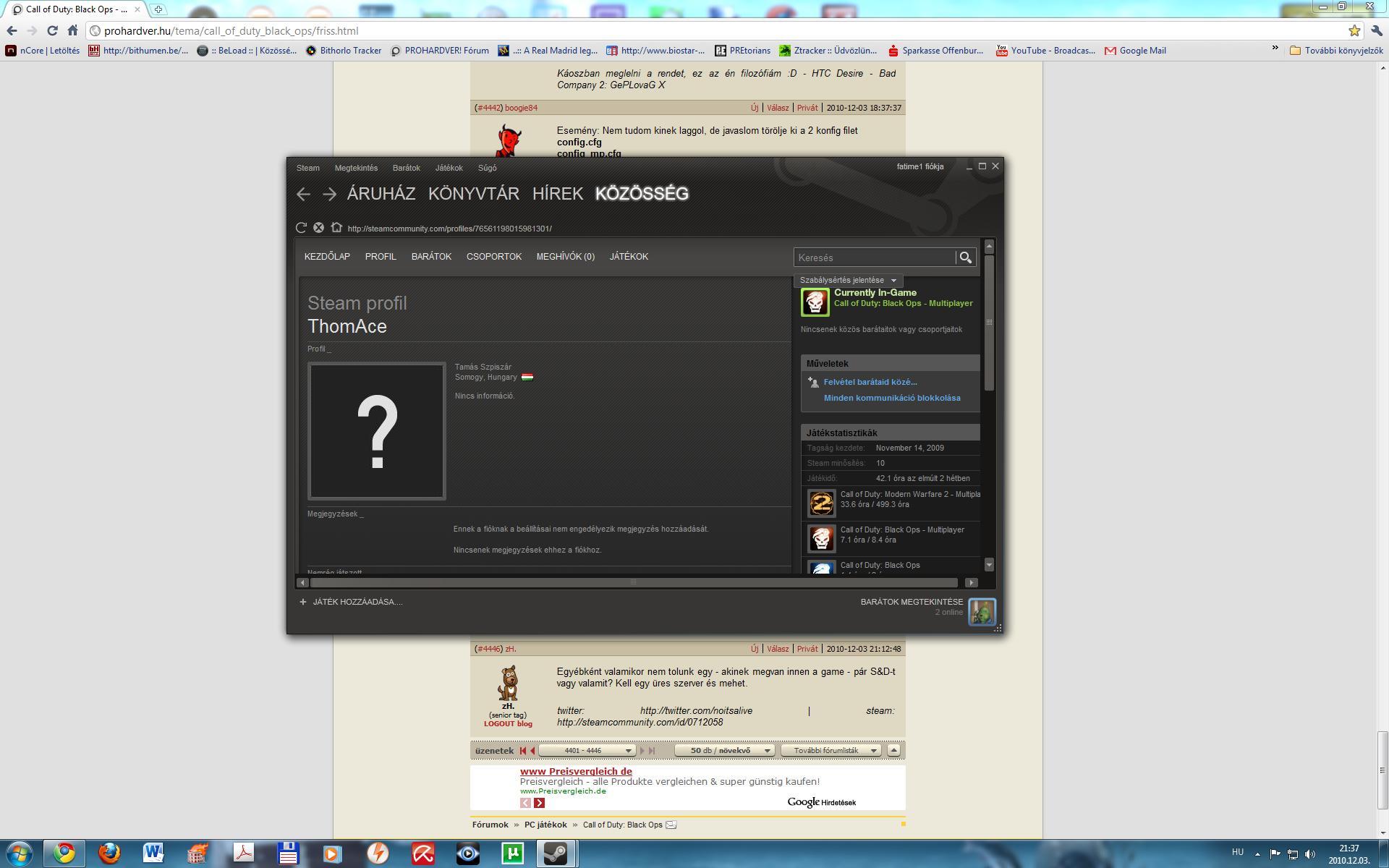Bookmark the page with the Chrome star
The width and height of the screenshot is (1389, 868).
[1354, 31]
